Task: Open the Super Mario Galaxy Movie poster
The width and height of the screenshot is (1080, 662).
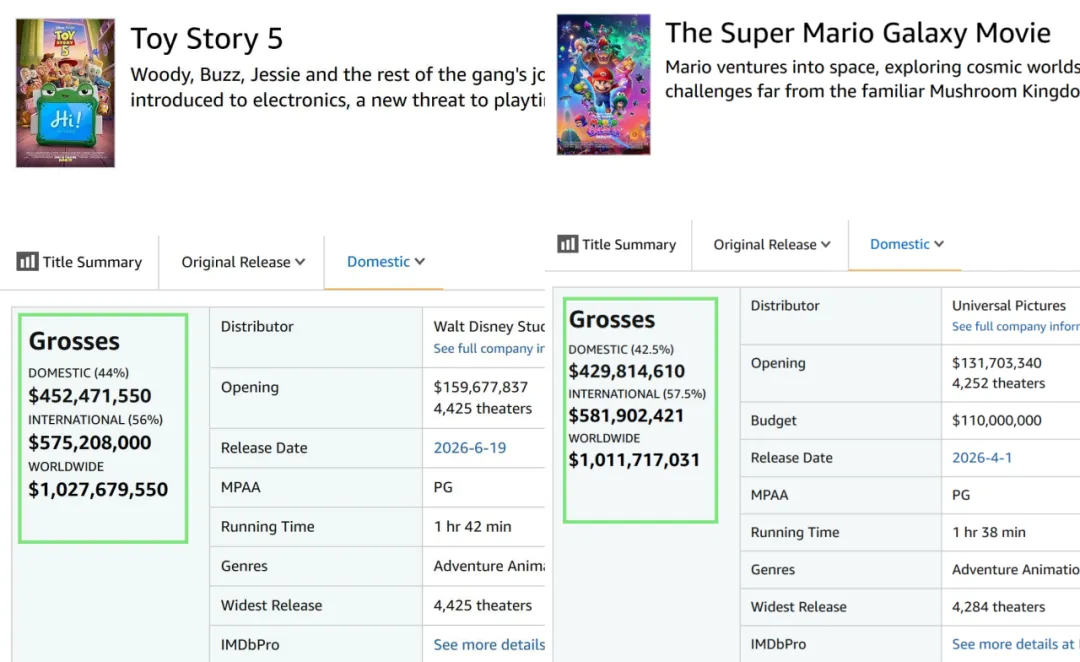Action: click(x=603, y=85)
